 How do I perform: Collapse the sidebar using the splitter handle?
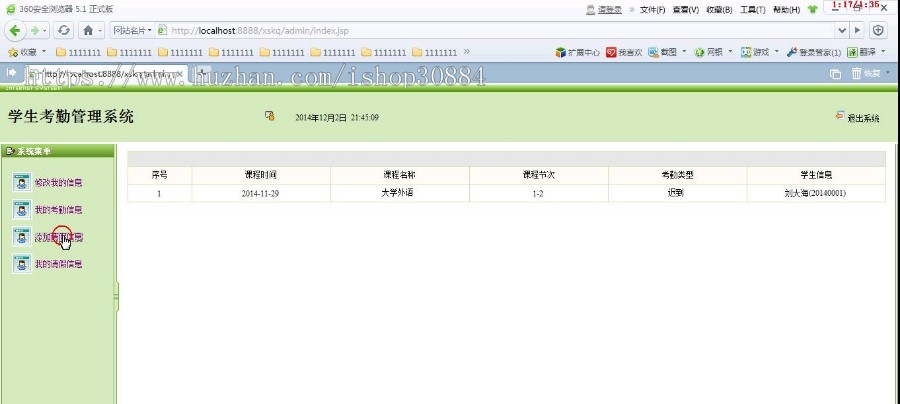[x=117, y=297]
